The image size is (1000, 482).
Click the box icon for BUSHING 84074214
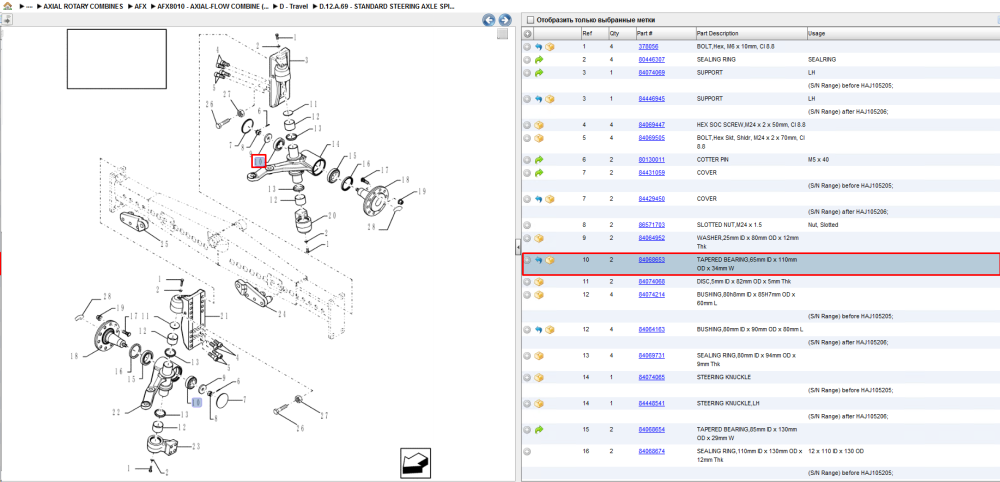(539, 295)
